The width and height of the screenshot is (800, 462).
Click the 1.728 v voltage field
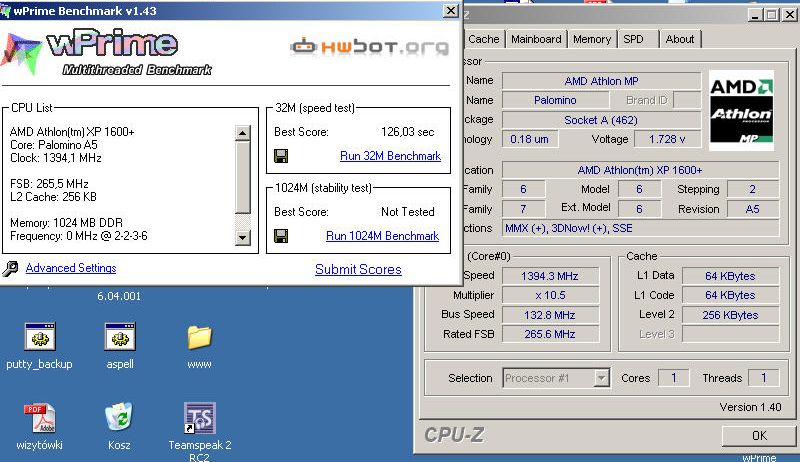(667, 139)
